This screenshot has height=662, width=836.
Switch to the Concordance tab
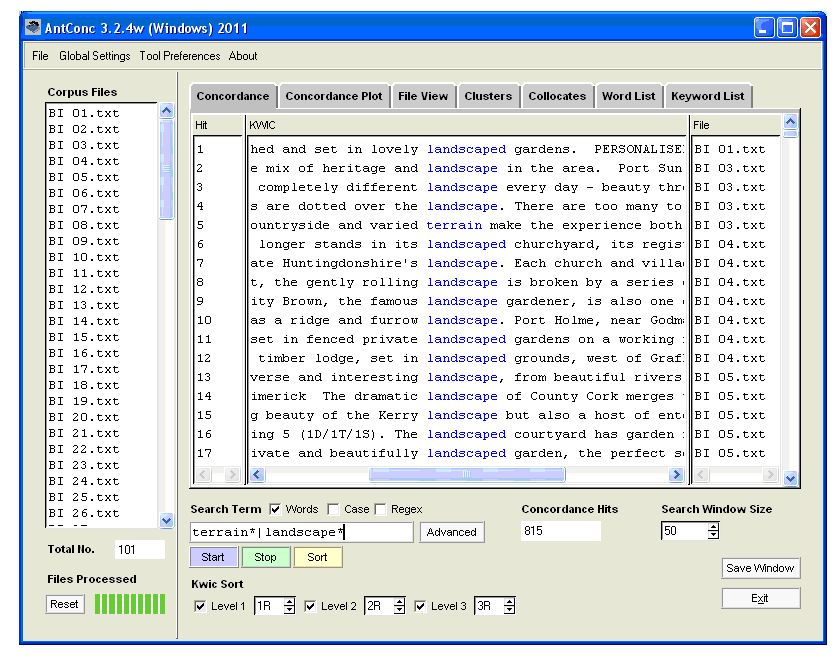pos(233,96)
